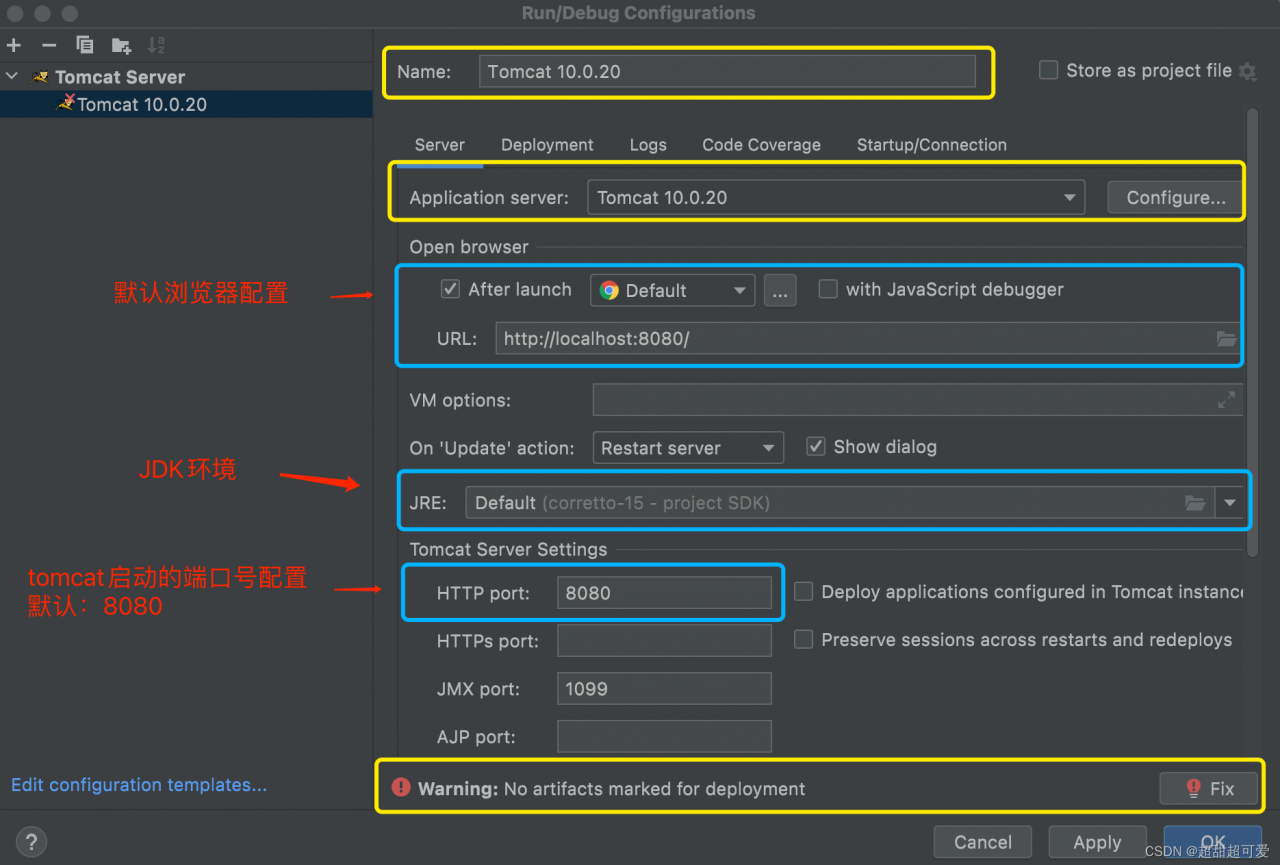
Task: Open Edit configuration templates link
Action: pos(139,785)
